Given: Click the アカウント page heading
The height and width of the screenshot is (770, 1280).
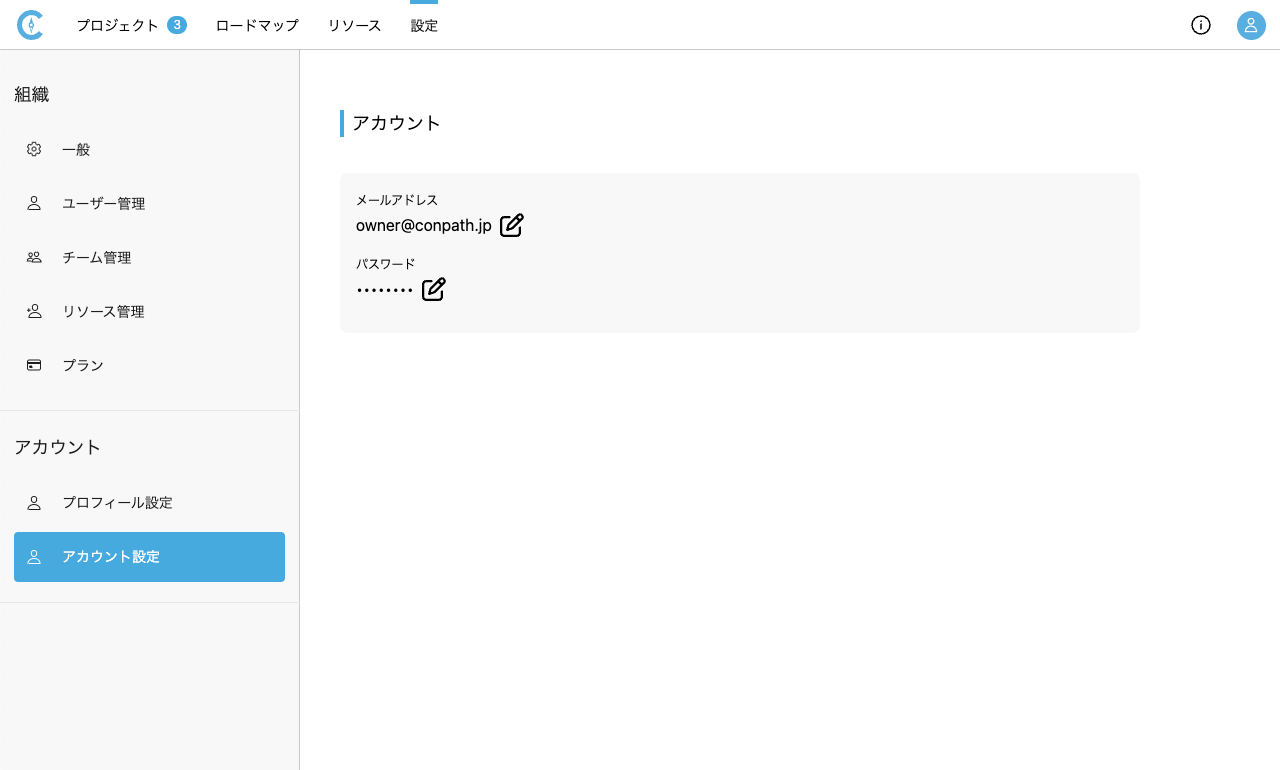Looking at the screenshot, I should (396, 123).
